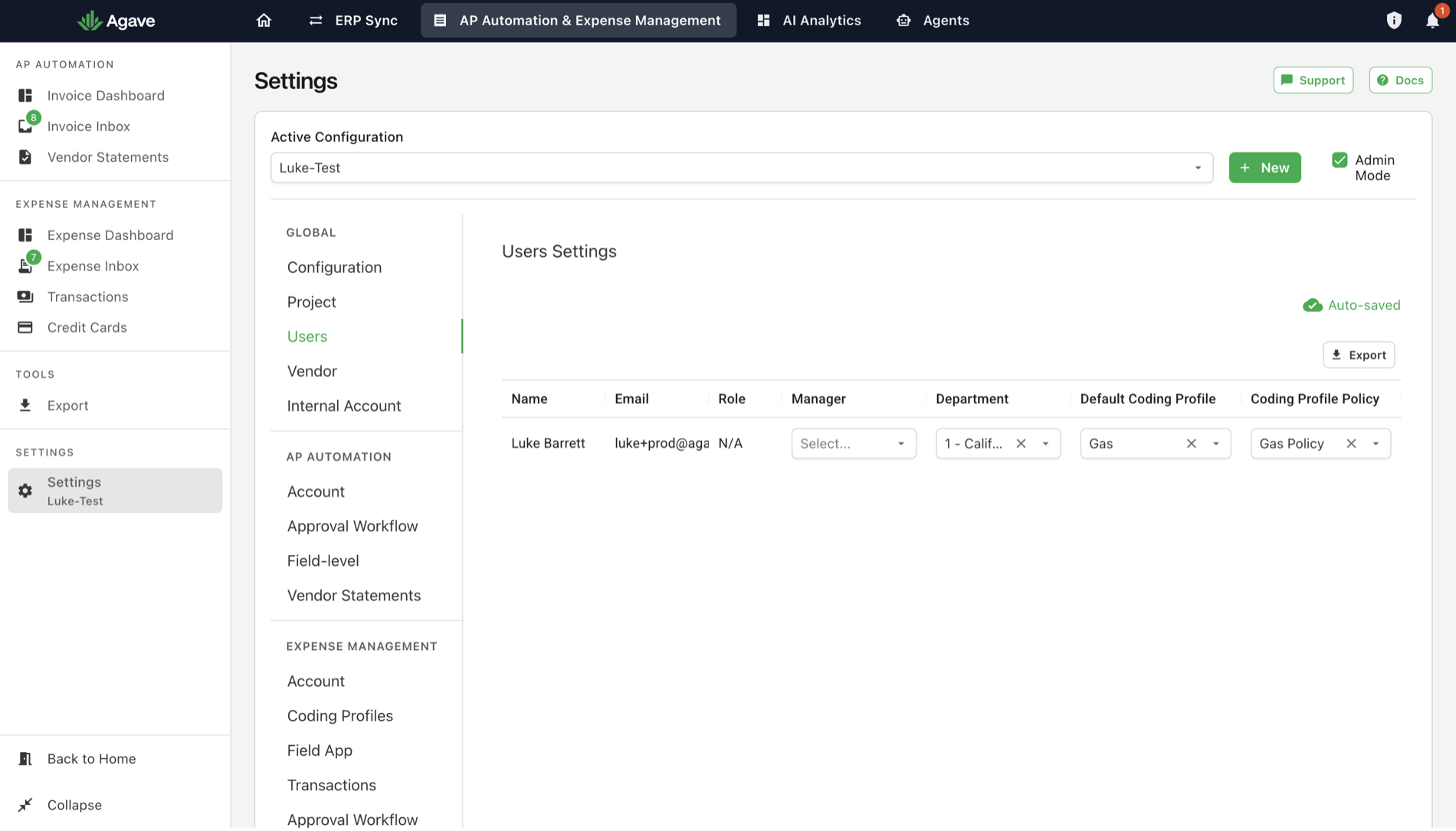Click Settings Luke-Test gear item

pos(115,491)
